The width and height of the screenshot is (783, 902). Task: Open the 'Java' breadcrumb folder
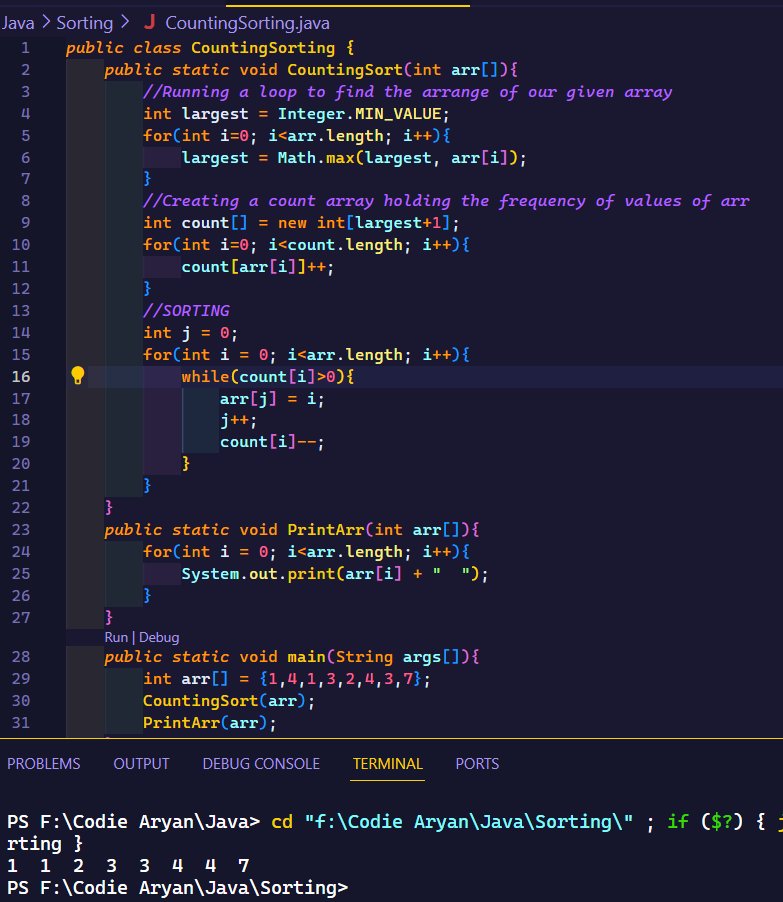[x=18, y=23]
